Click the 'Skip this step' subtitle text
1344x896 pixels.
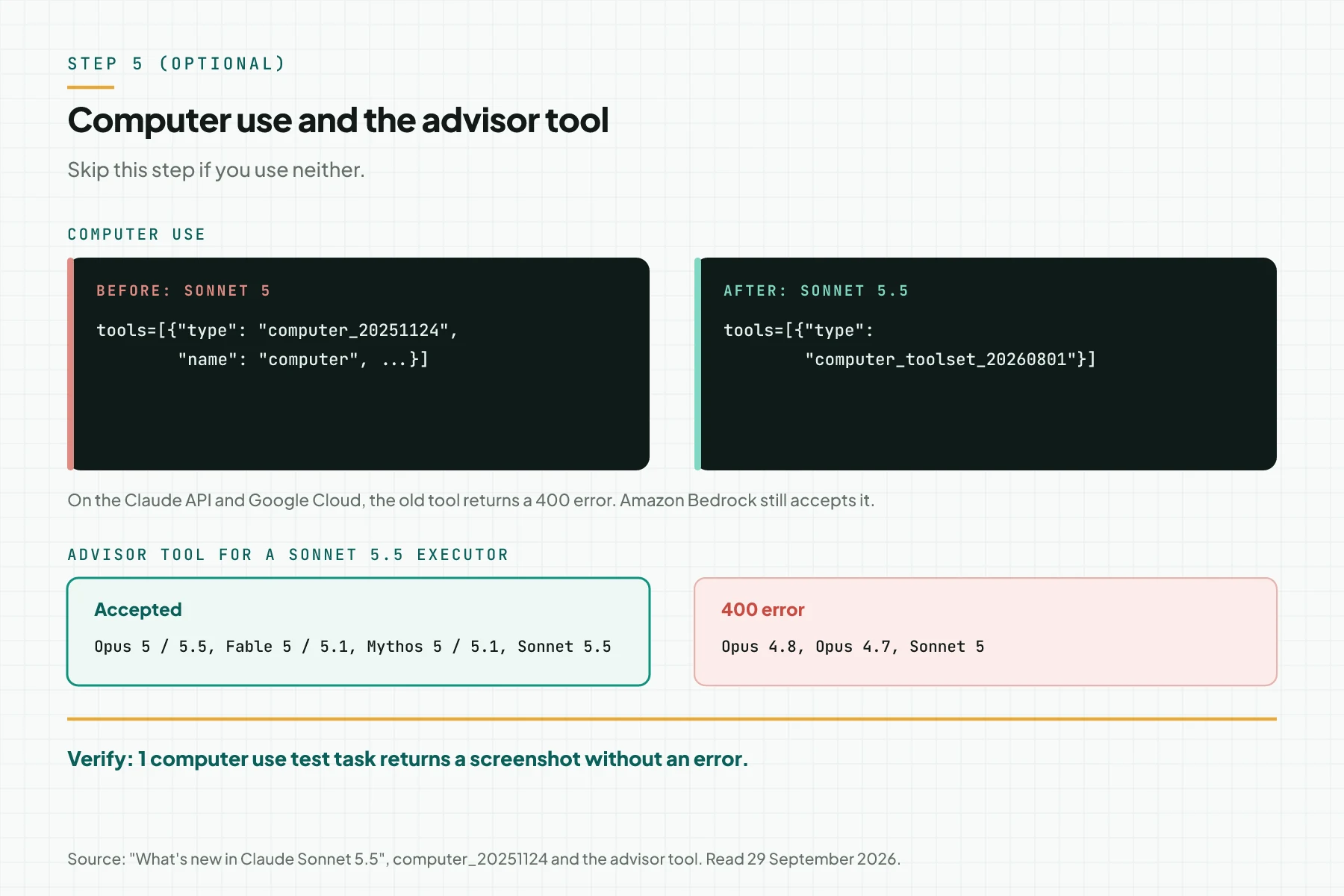coord(216,170)
